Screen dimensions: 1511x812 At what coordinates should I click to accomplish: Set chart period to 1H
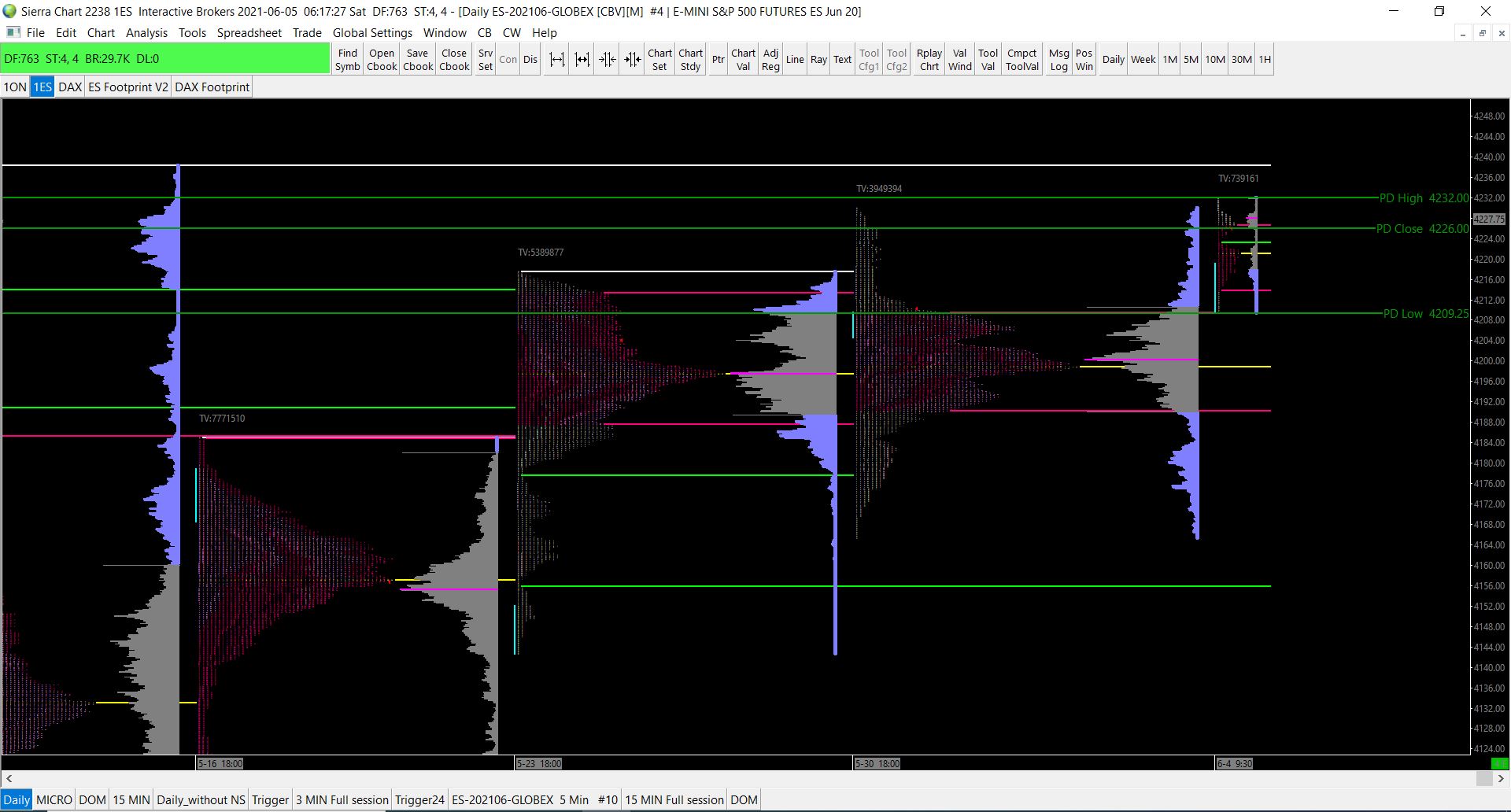point(1265,60)
